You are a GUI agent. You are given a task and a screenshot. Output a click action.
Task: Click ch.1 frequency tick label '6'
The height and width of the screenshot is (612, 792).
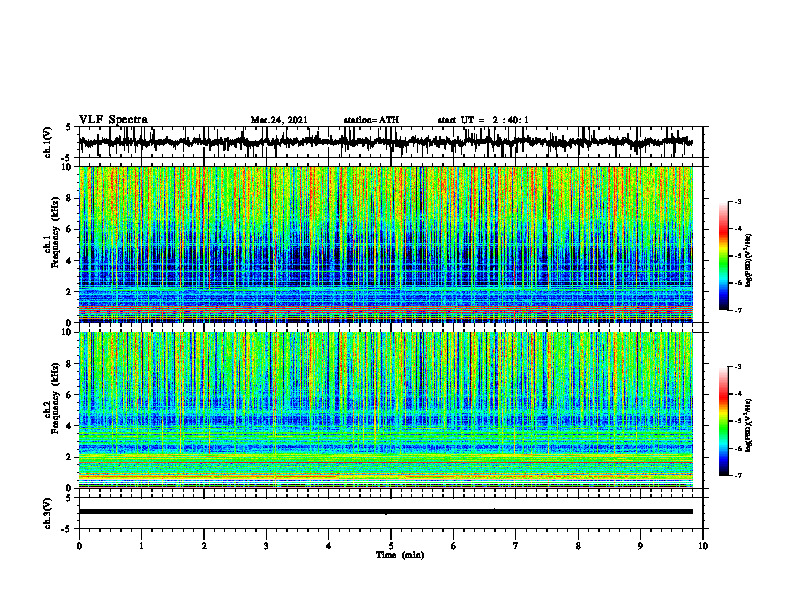click(x=70, y=229)
